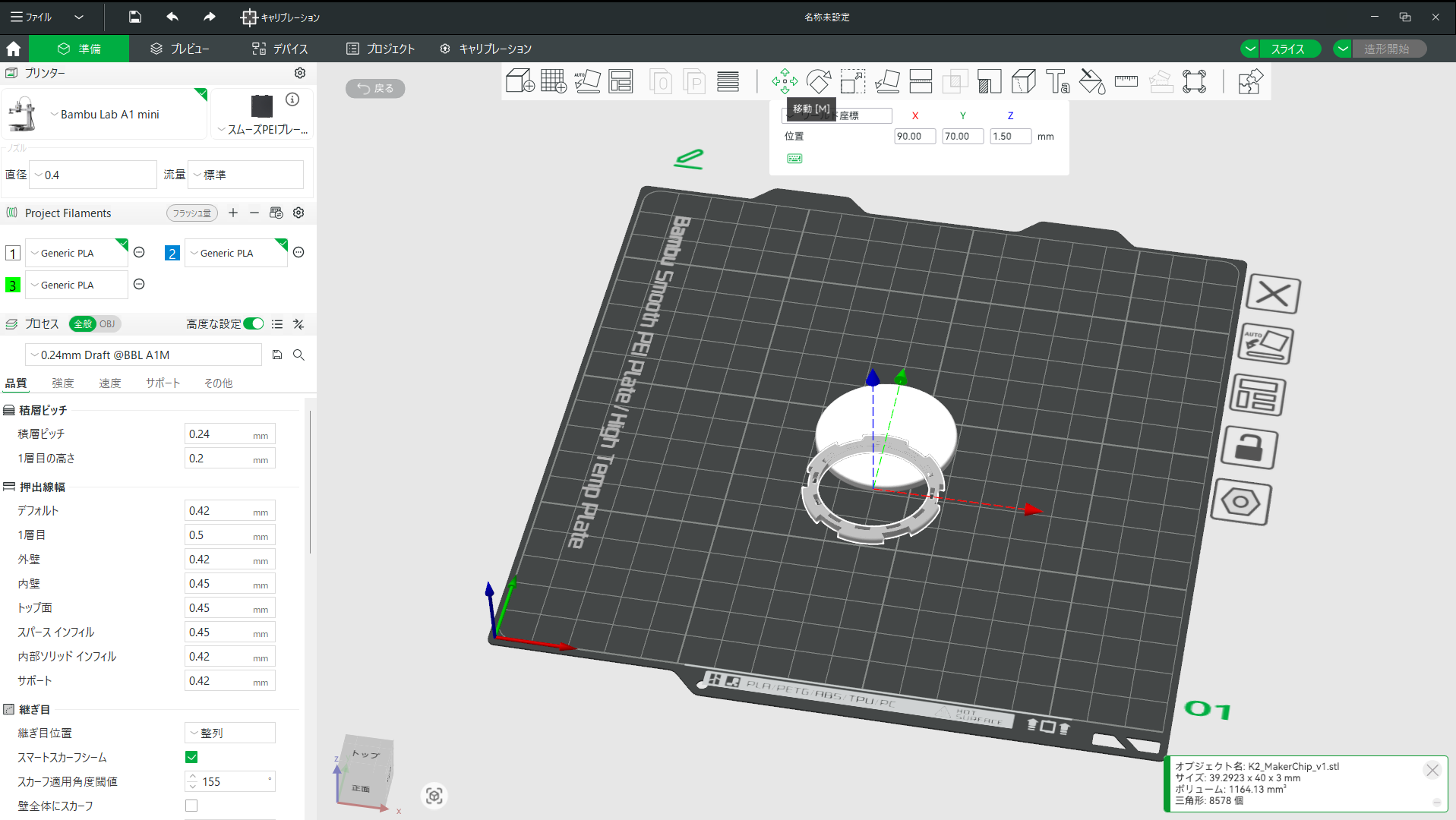The width and height of the screenshot is (1456, 820).
Task: Switch to the プレビュー tab
Action: [x=179, y=49]
